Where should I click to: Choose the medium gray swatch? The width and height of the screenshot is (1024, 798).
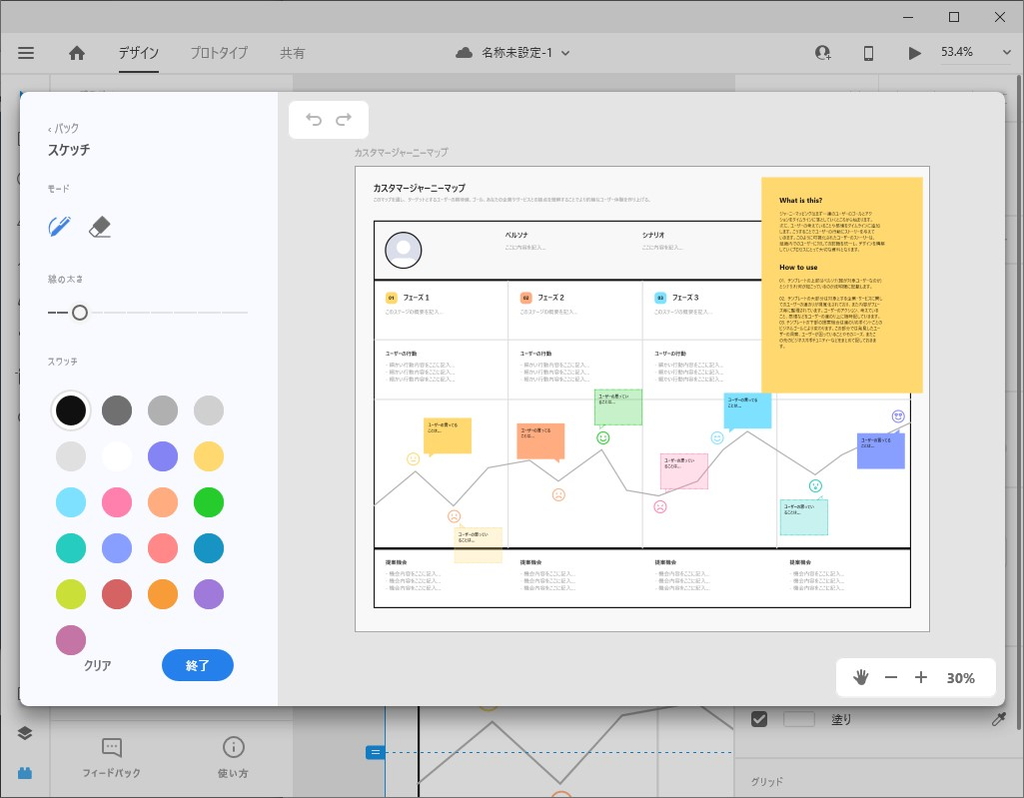[x=163, y=411]
